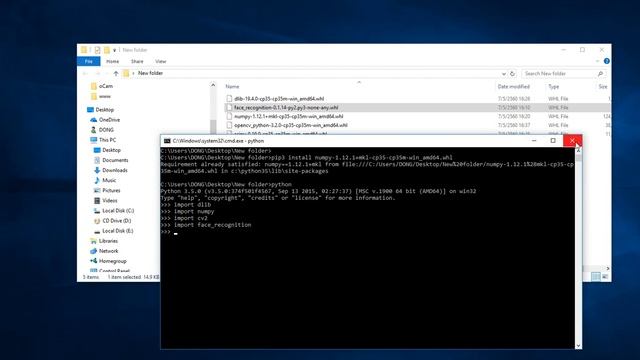Maximize the cmd.exe window
This screenshot has width=640, height=360.
coord(553,140)
